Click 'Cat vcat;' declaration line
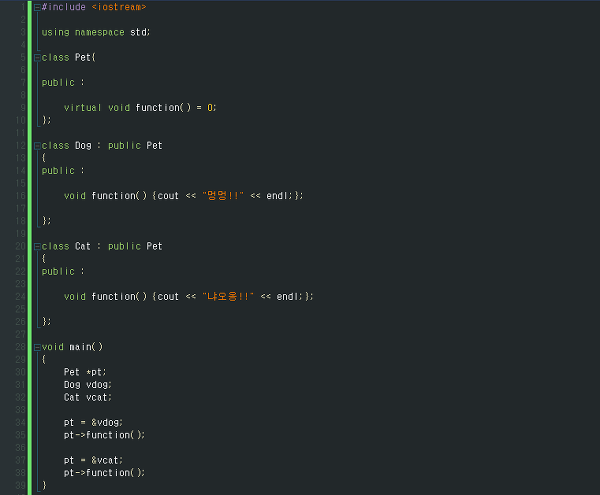 coord(88,397)
